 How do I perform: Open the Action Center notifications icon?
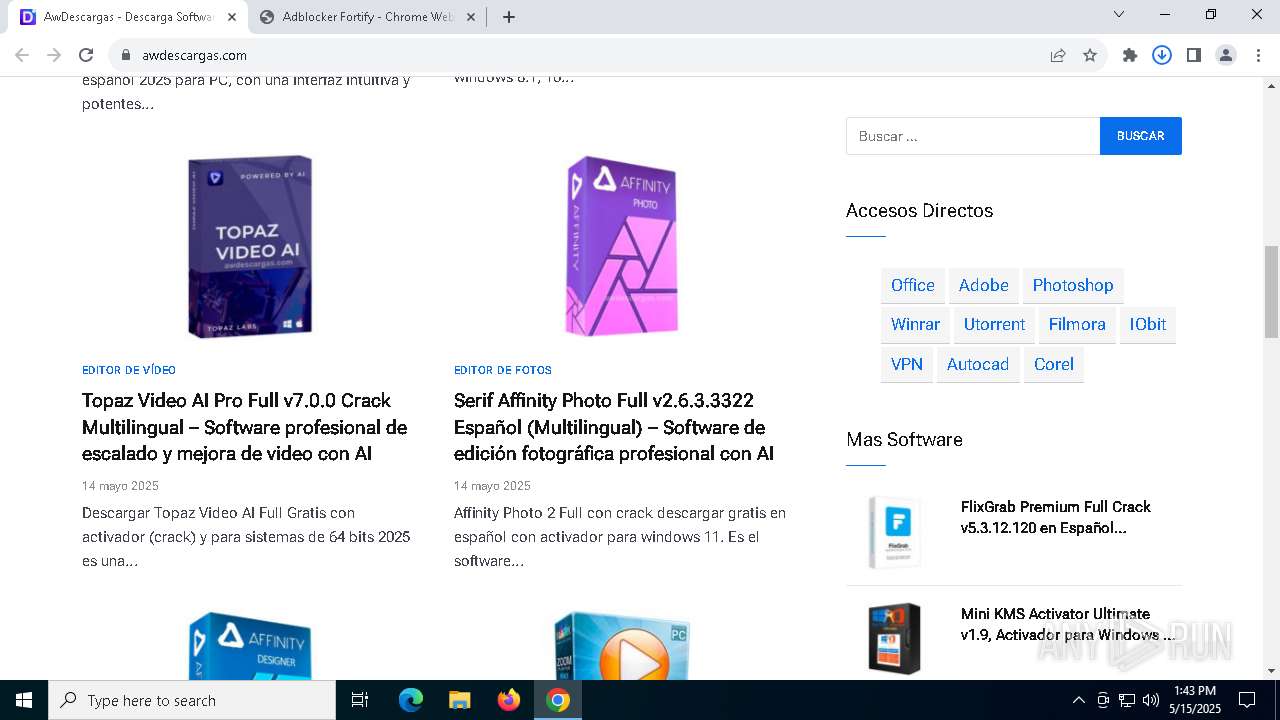[x=1247, y=700]
